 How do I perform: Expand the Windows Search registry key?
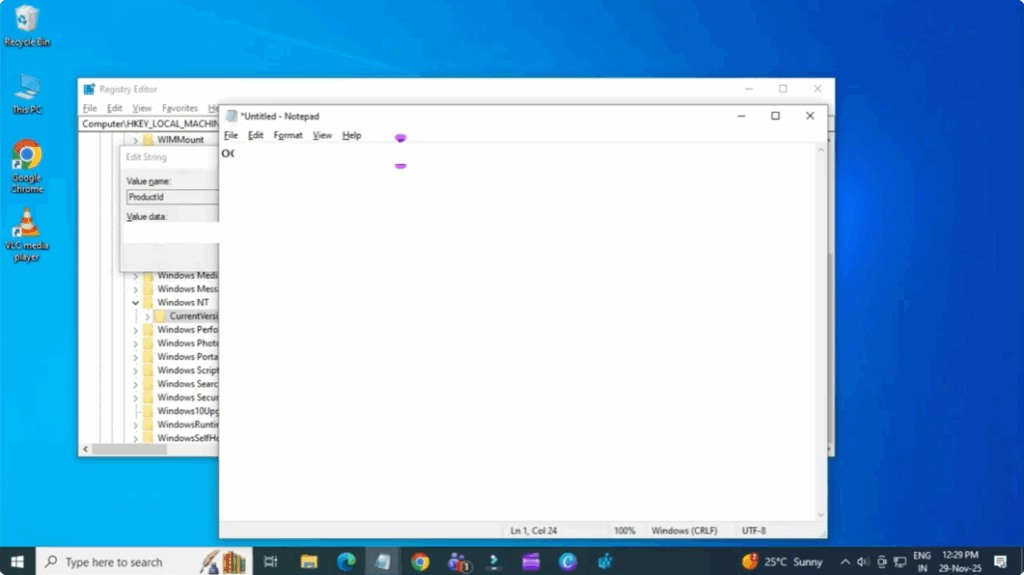(135, 384)
